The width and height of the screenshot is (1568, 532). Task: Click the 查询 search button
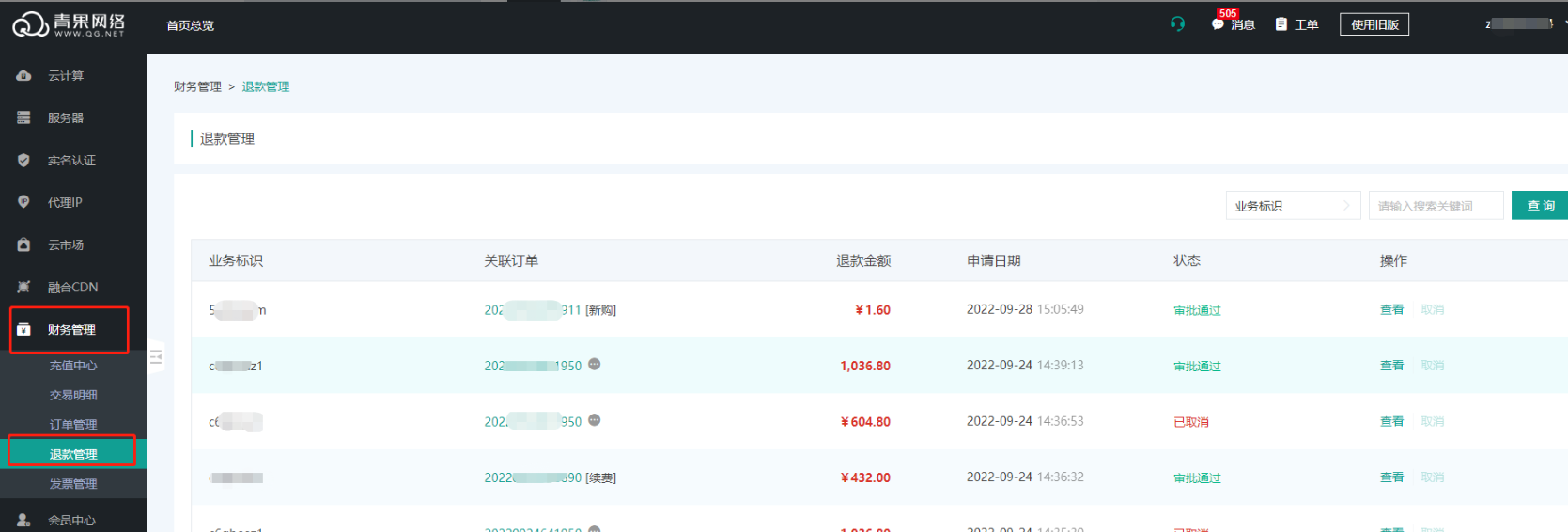pos(1540,206)
